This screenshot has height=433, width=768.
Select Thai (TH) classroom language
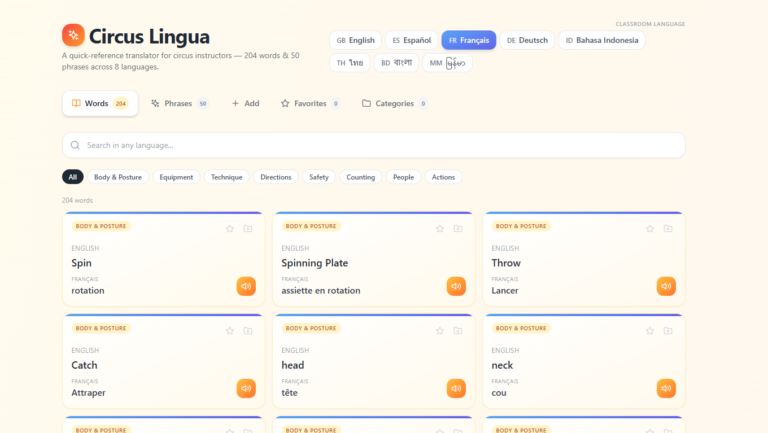(x=350, y=63)
